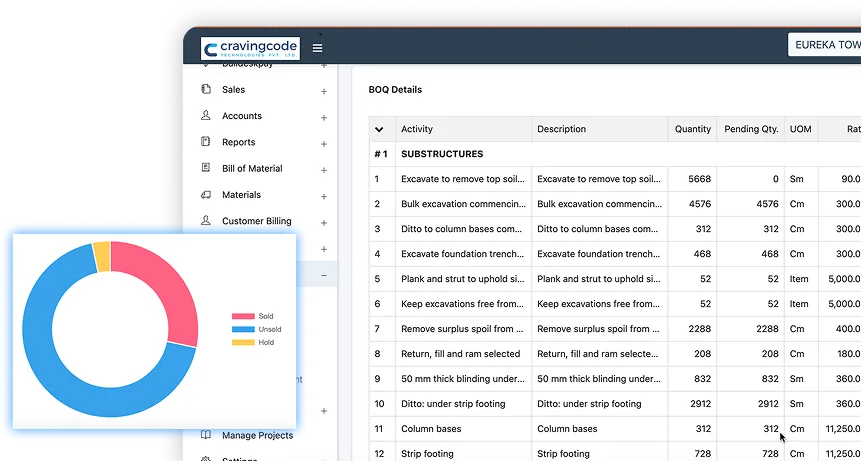Collapse the BOQ table chevron header
Image resolution: width=861 pixels, height=461 pixels.
[x=380, y=129]
